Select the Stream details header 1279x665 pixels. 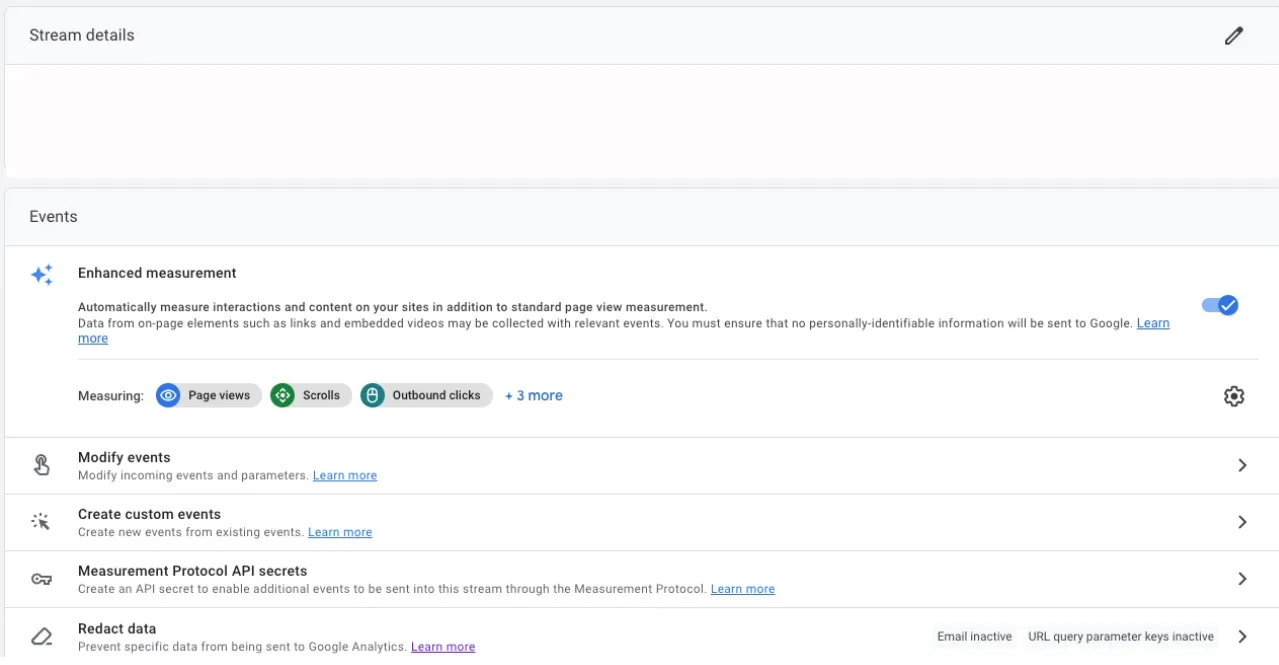(x=81, y=34)
